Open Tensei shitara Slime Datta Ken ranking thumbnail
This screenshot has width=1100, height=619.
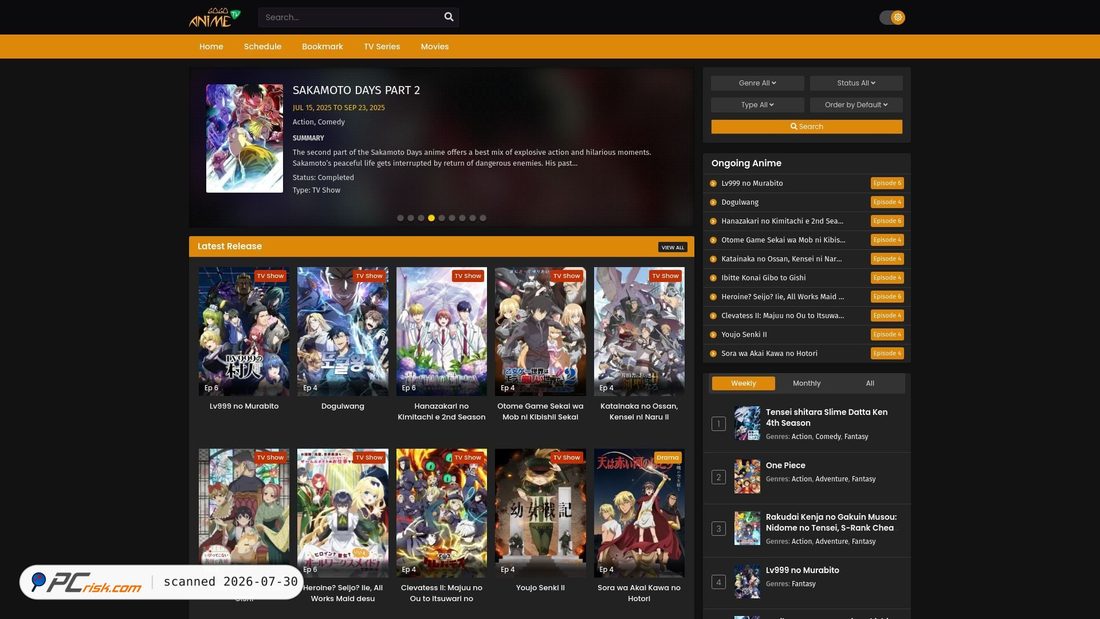click(747, 423)
